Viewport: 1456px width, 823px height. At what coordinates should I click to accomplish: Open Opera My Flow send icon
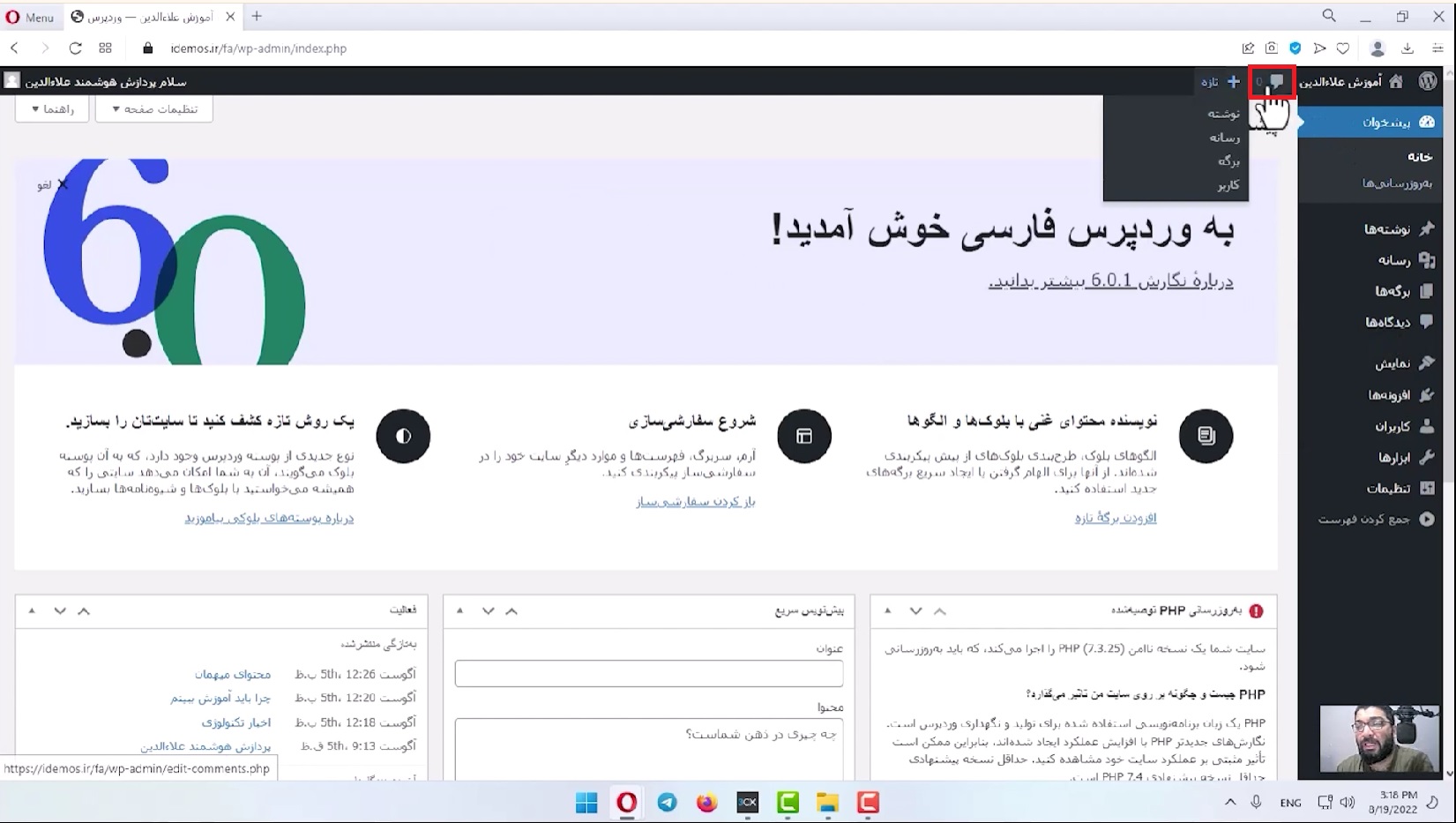(x=1319, y=49)
